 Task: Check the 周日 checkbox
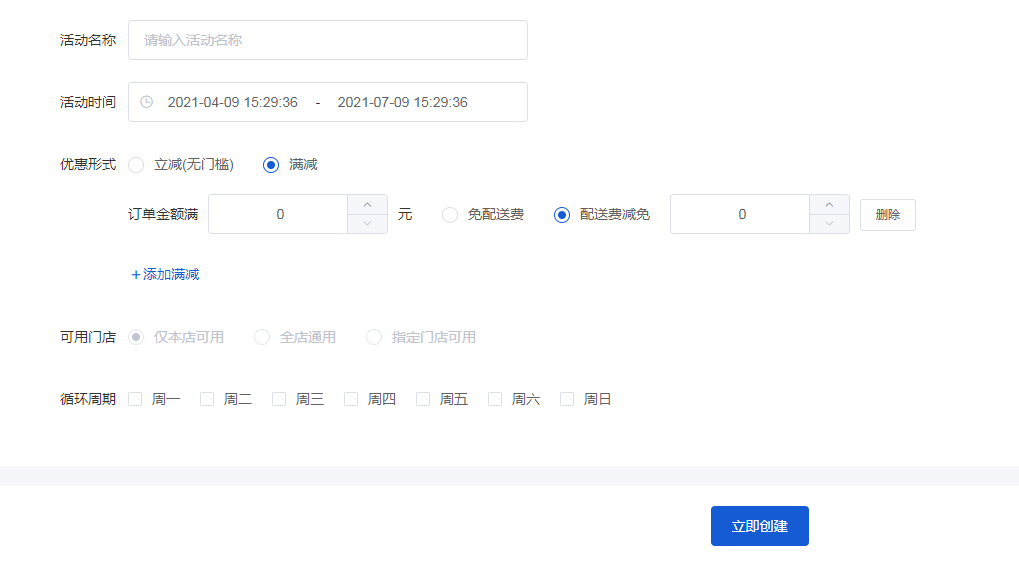coord(567,399)
